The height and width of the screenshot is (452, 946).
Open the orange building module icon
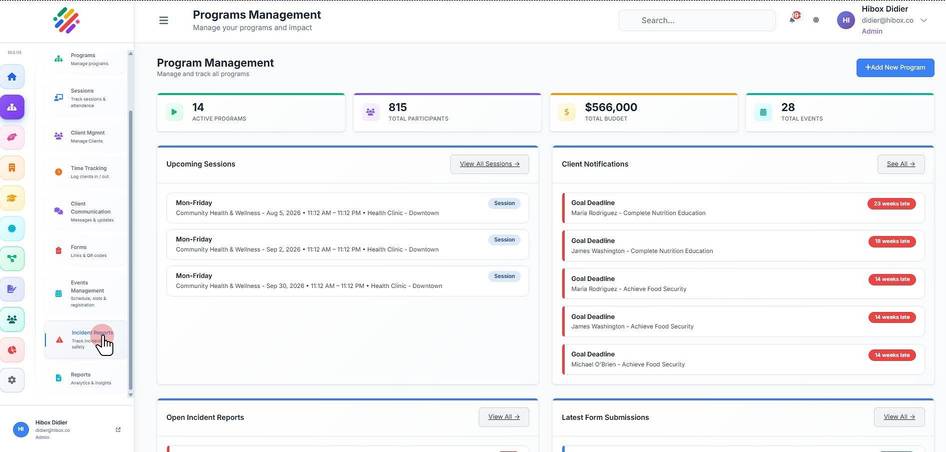tap(12, 168)
